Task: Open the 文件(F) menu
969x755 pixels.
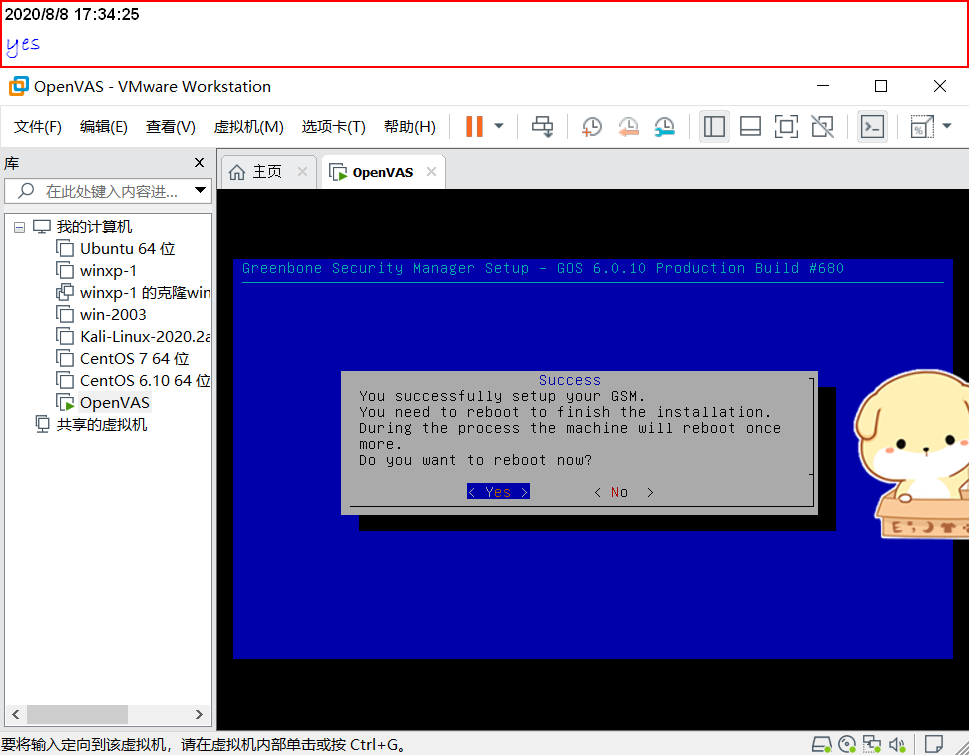Action: [x=38, y=127]
